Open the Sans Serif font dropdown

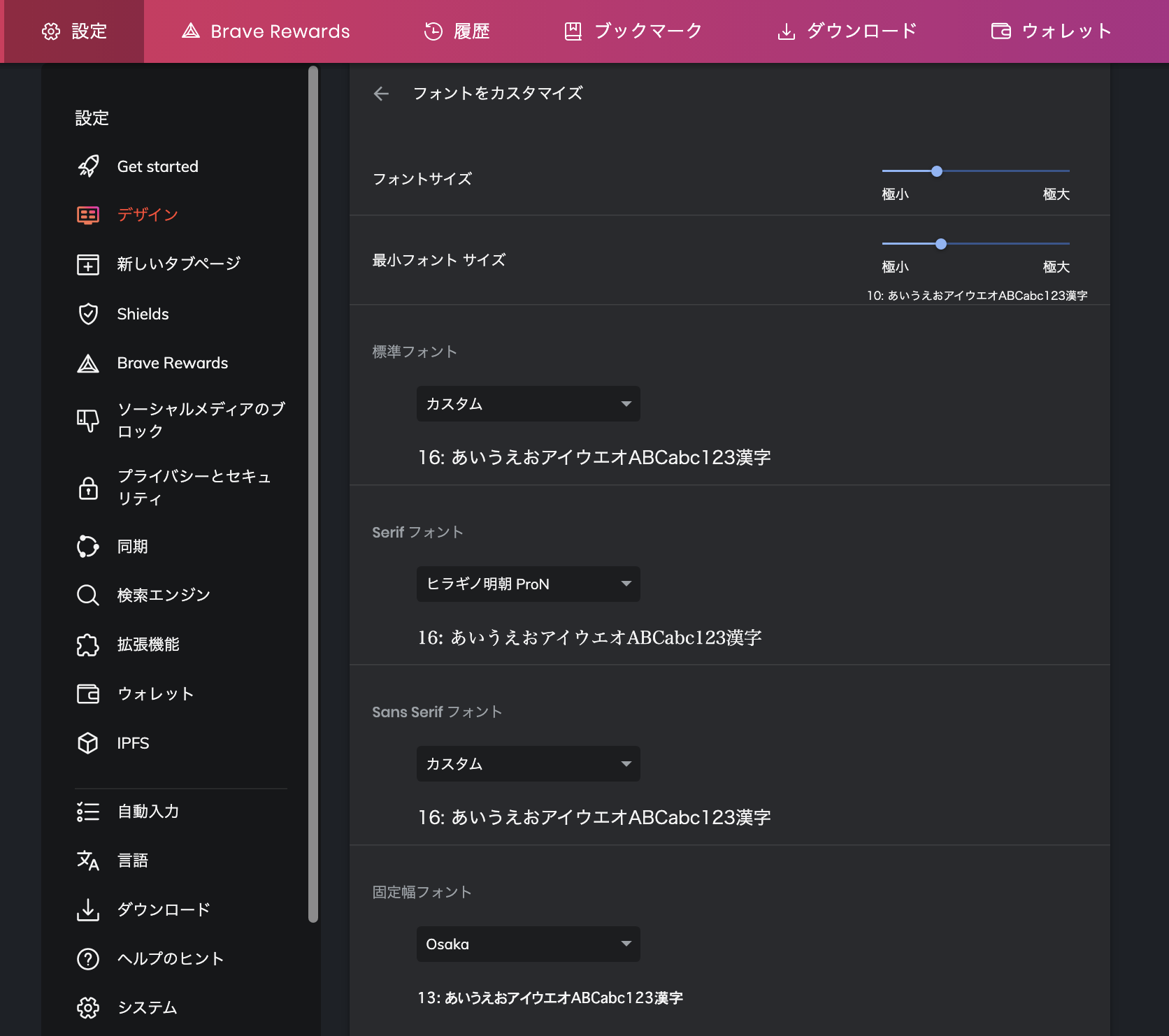point(529,764)
